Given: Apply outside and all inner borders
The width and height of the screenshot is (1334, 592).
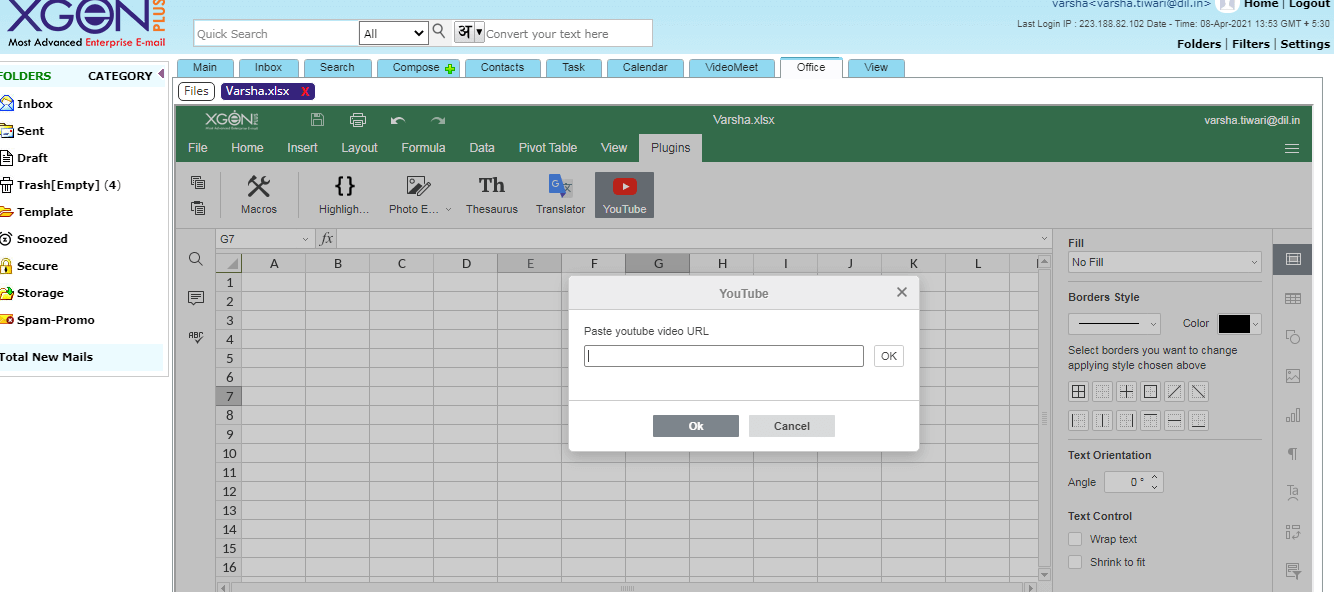Looking at the screenshot, I should [1078, 392].
